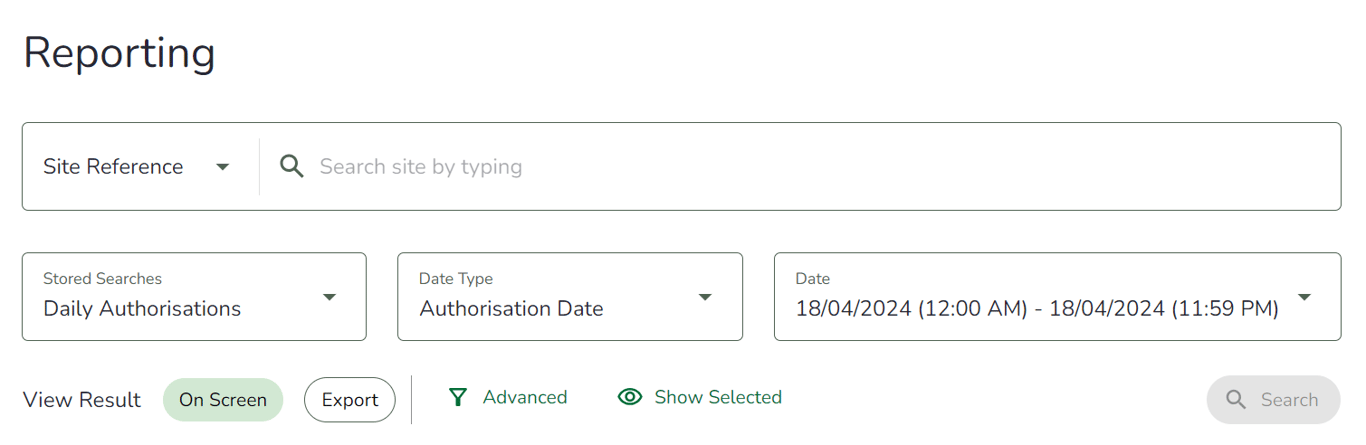Focus the 'Search site by typing' field
Image resolution: width=1366 pixels, height=445 pixels.
click(700, 167)
